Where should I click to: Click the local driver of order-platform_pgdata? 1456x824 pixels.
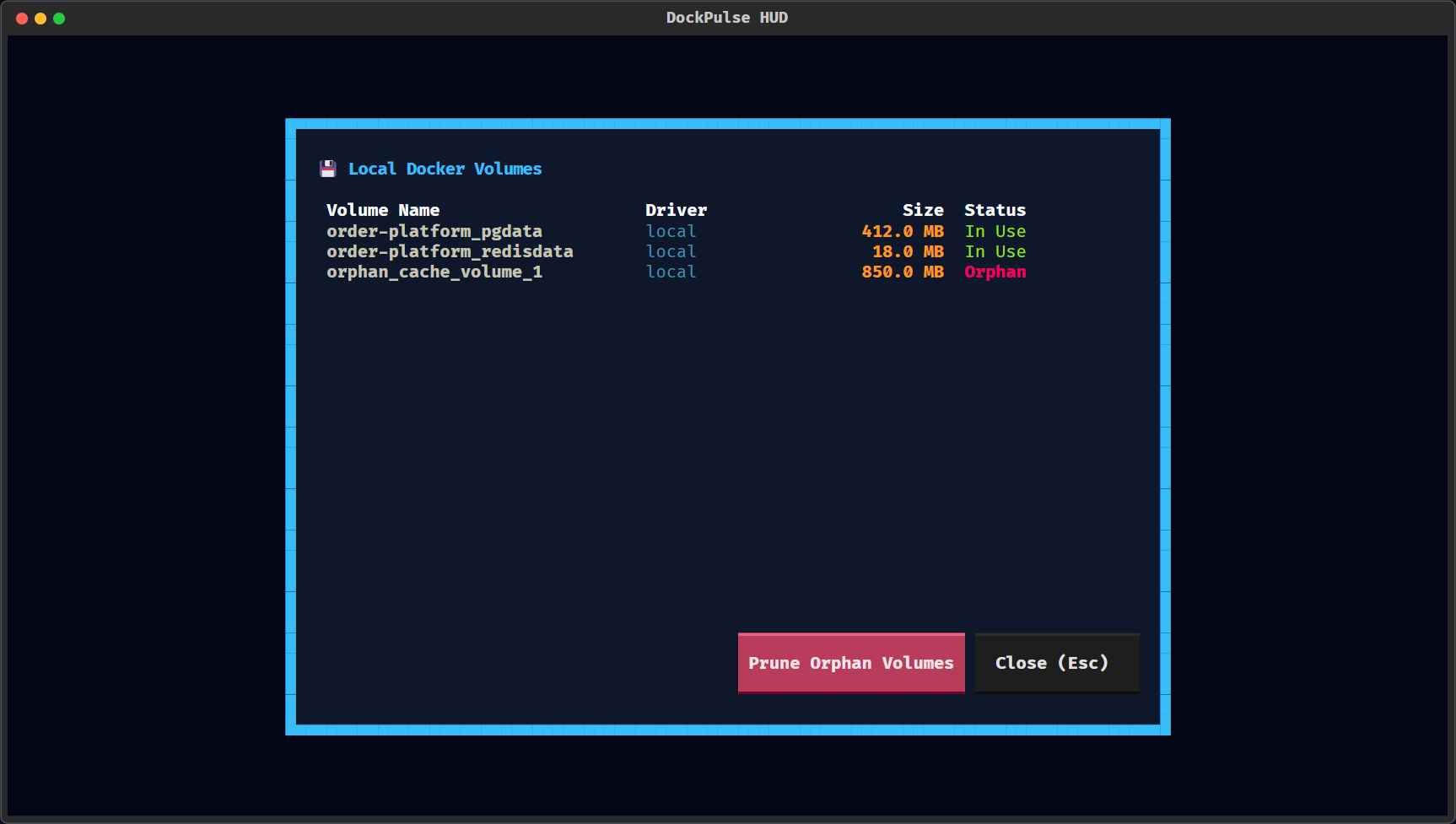point(671,231)
